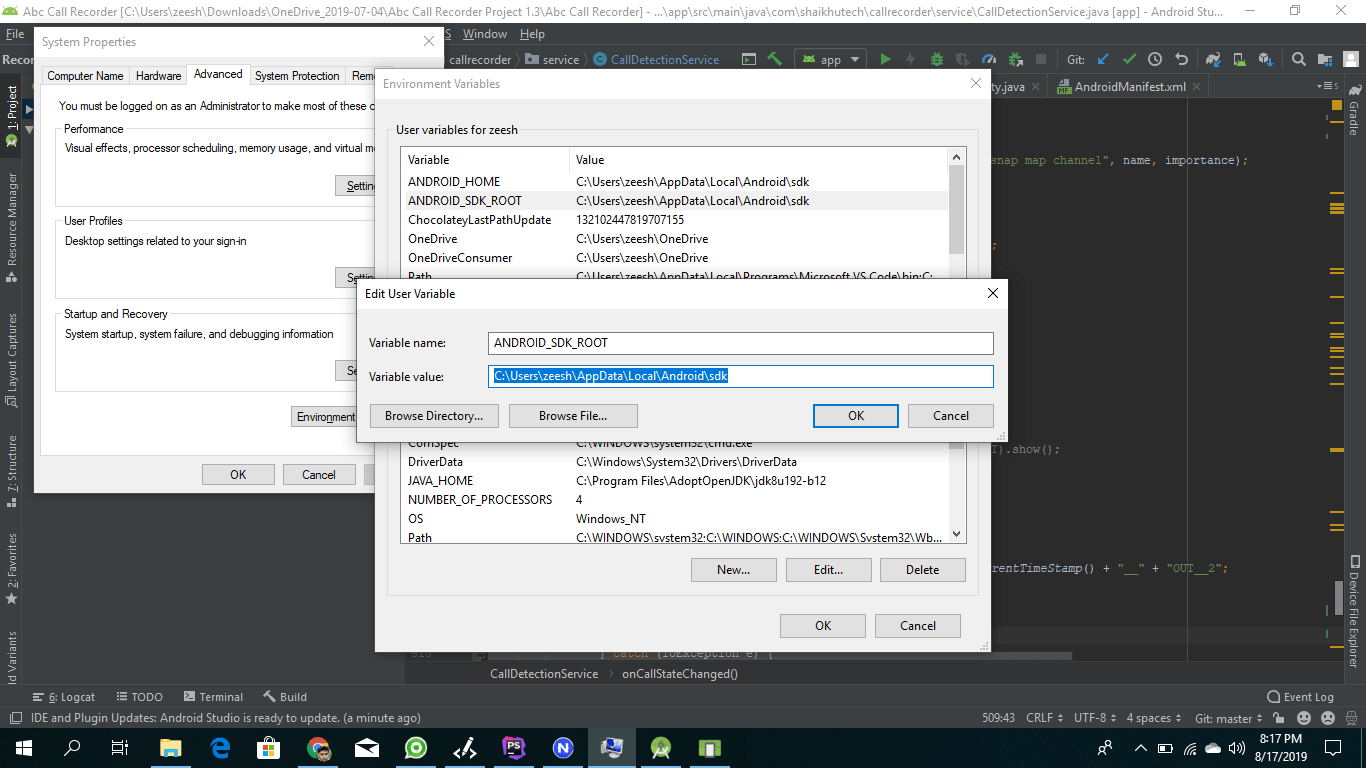Open Microsoft Edge from the taskbar
Viewport: 1366px width, 768px height.
tap(221, 747)
